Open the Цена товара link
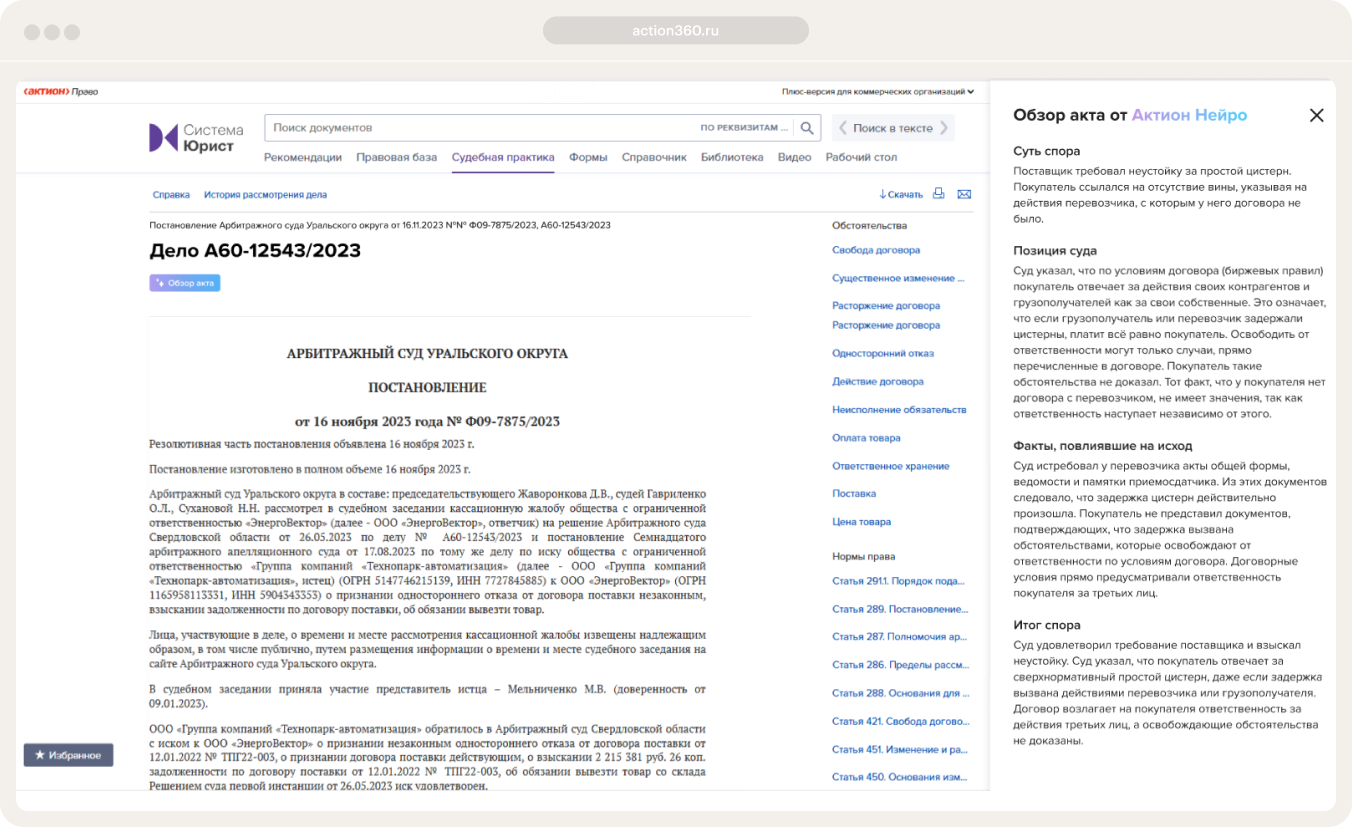The height and width of the screenshot is (827, 1352). (x=861, y=521)
